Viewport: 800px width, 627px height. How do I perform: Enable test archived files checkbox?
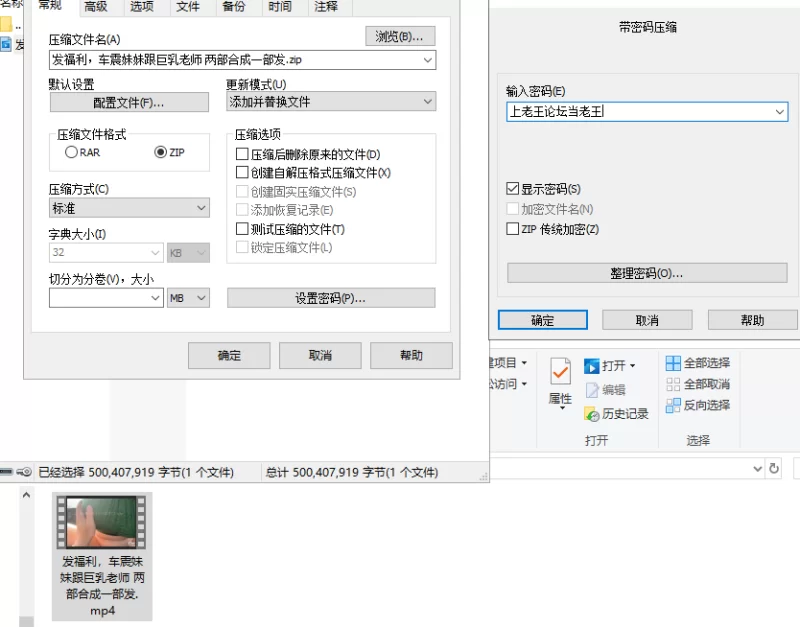242,229
